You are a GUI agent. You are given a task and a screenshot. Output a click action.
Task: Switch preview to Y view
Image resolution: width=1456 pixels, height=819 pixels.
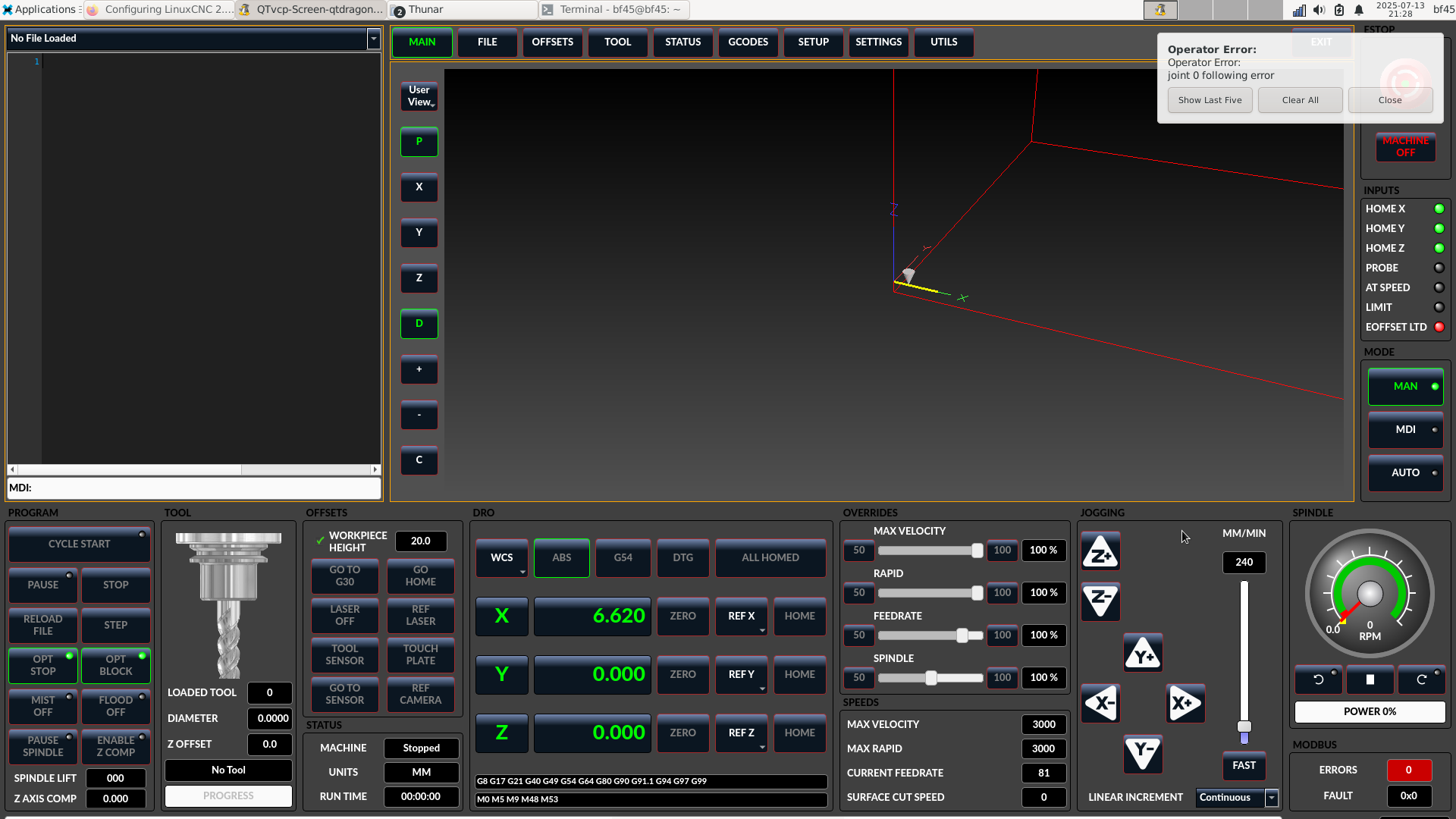(x=419, y=233)
